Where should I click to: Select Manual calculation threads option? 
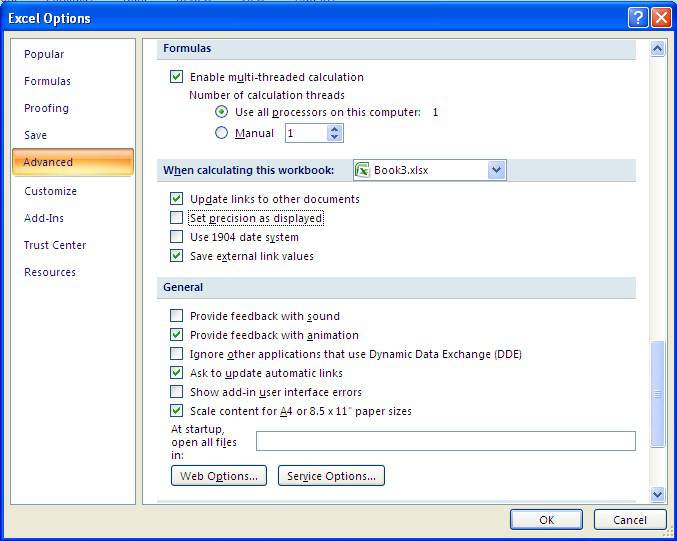(222, 133)
